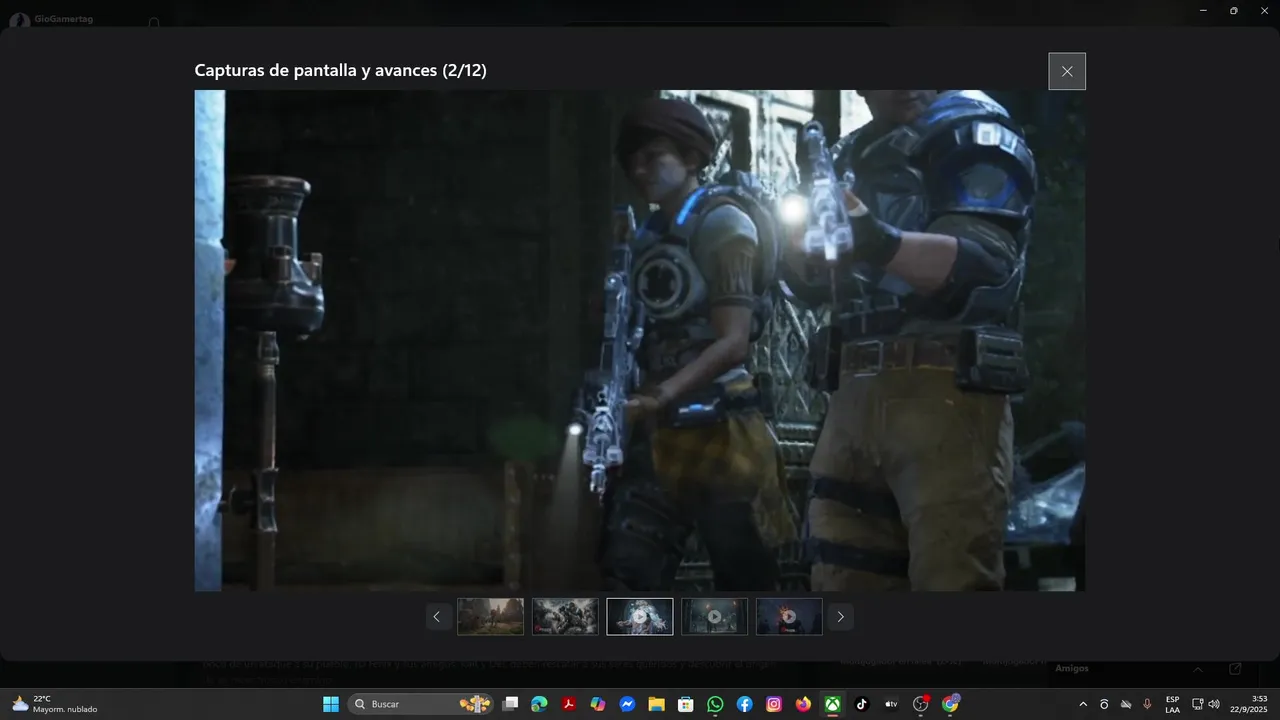
Task: Close the screenshots gallery overlay
Action: [x=1067, y=71]
